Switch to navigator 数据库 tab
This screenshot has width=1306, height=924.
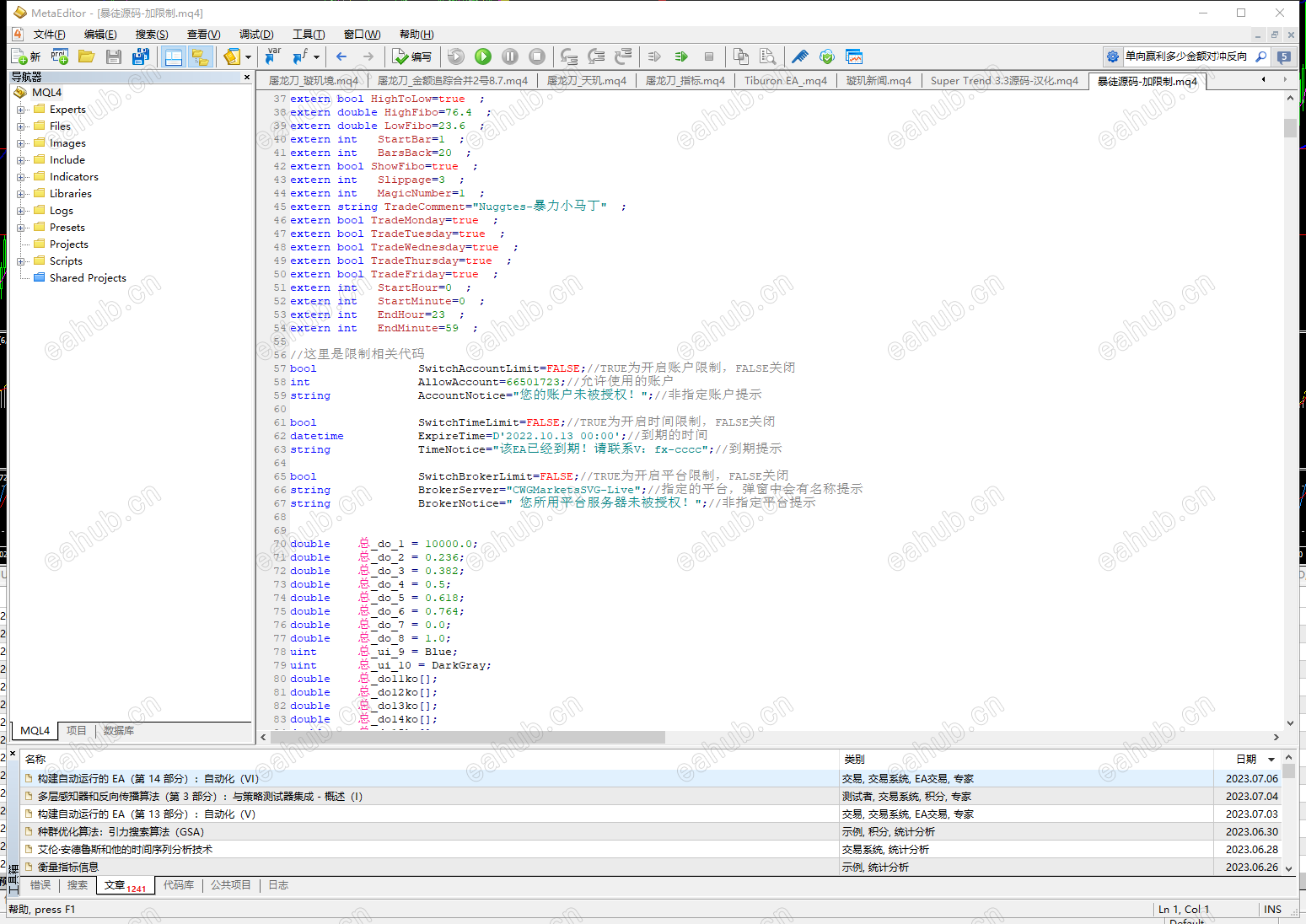pos(119,731)
